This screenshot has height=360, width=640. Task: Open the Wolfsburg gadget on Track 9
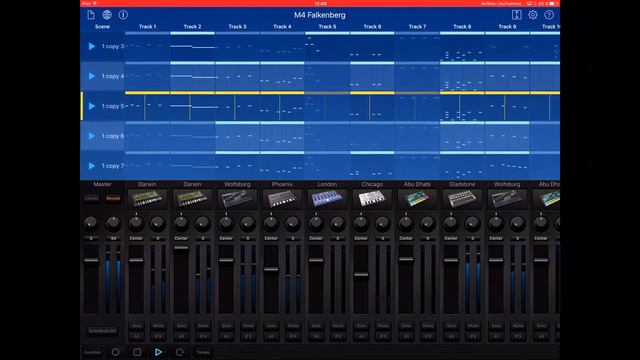click(507, 199)
